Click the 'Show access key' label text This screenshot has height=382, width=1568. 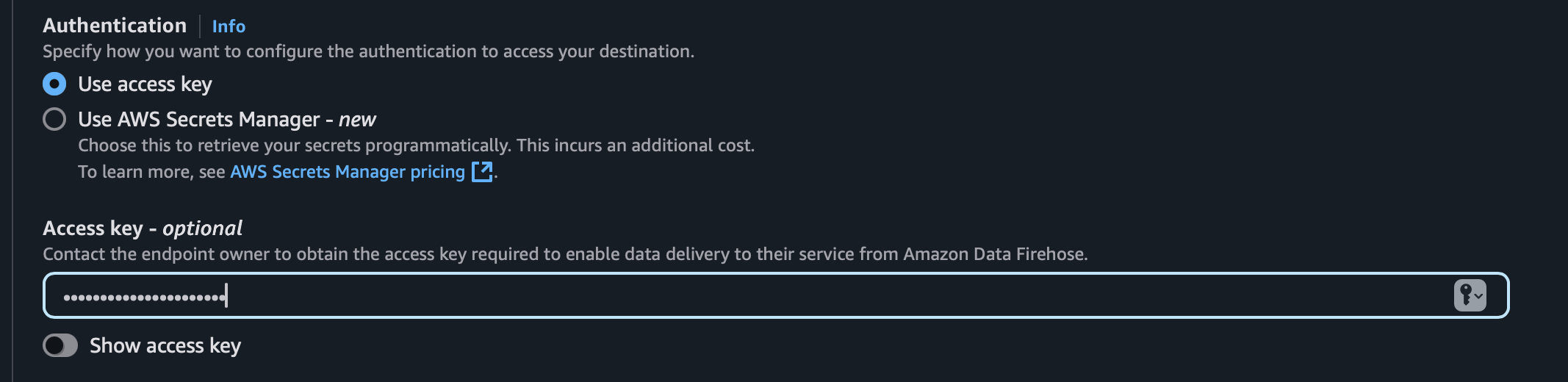click(x=165, y=346)
